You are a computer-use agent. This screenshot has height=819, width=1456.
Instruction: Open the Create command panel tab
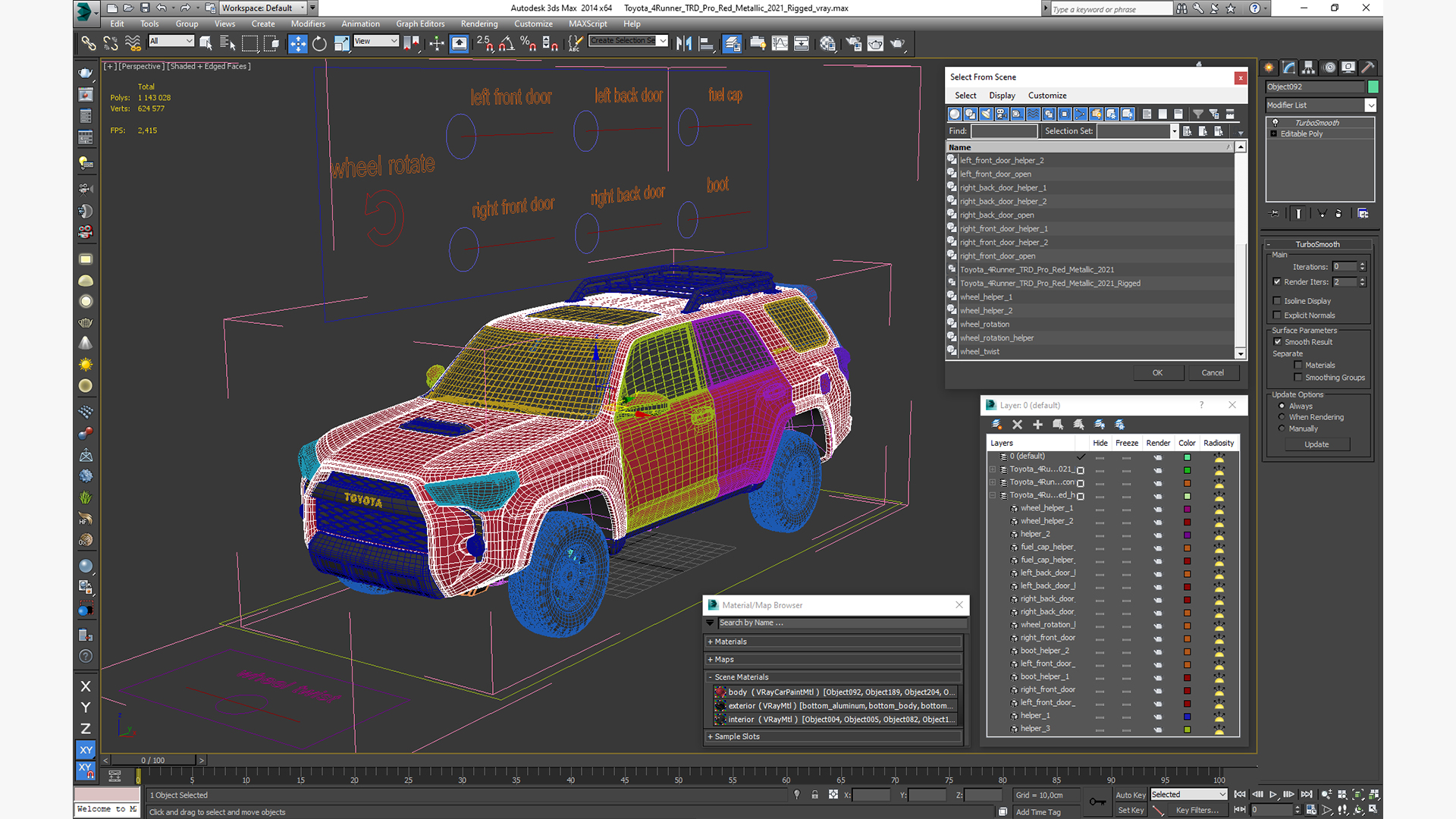point(1269,67)
